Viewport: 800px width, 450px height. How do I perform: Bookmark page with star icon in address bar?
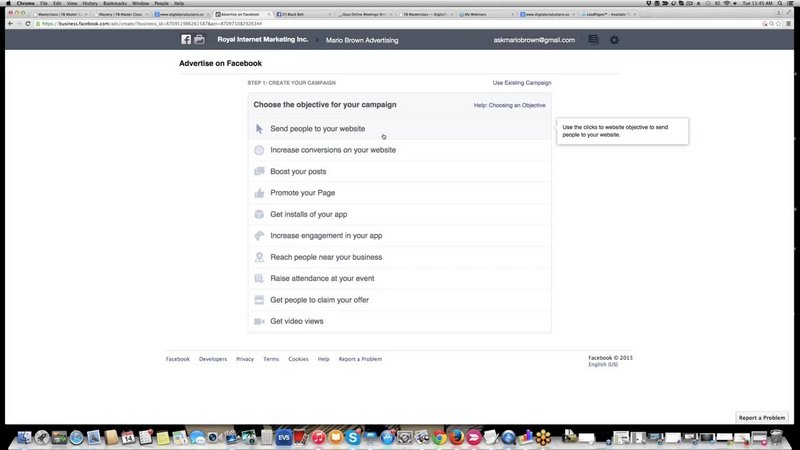click(x=779, y=23)
